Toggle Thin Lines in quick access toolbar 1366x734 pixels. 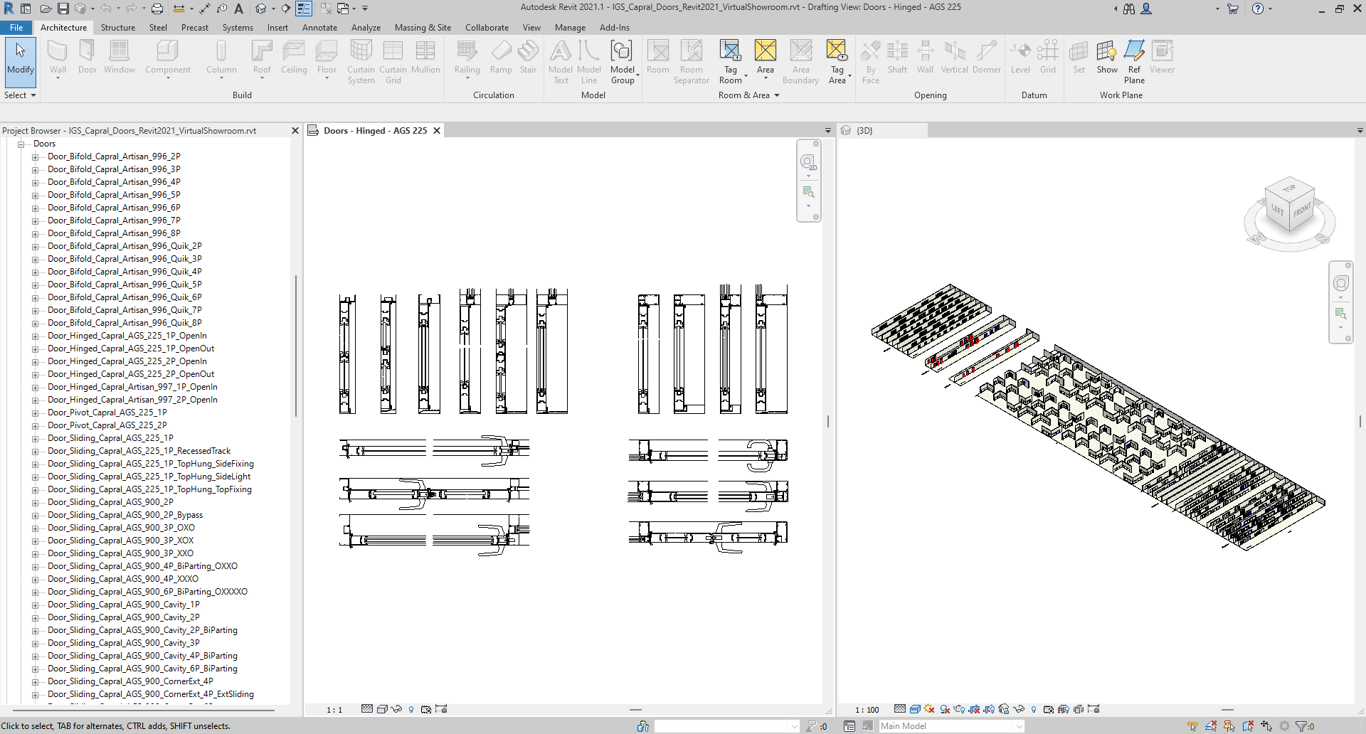coord(304,9)
